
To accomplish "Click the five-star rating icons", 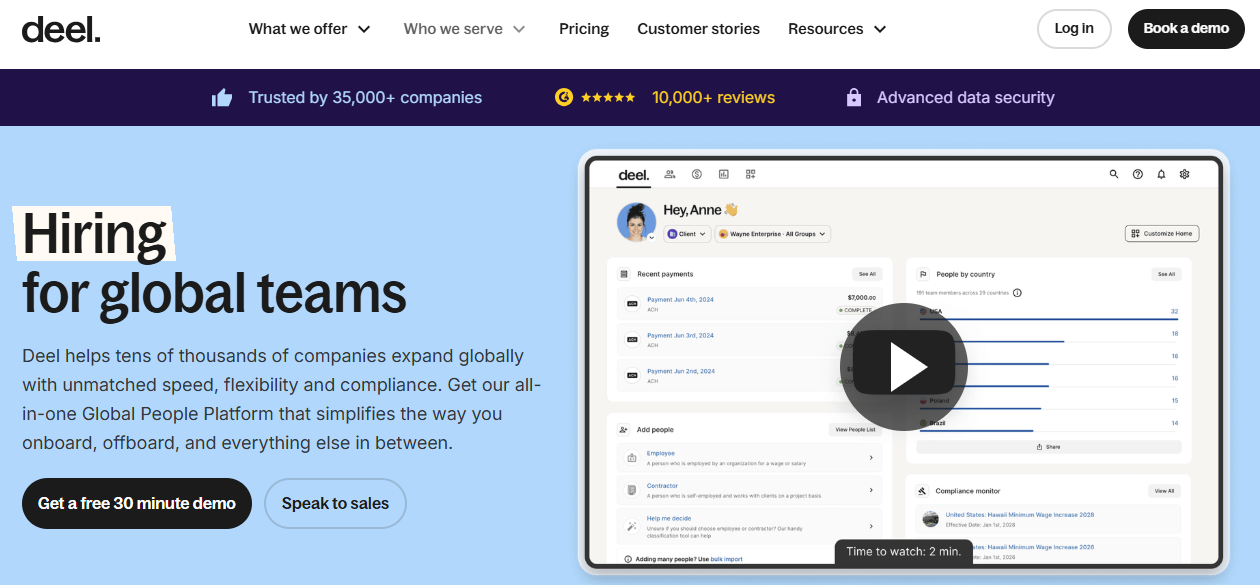I will pyautogui.click(x=608, y=97).
